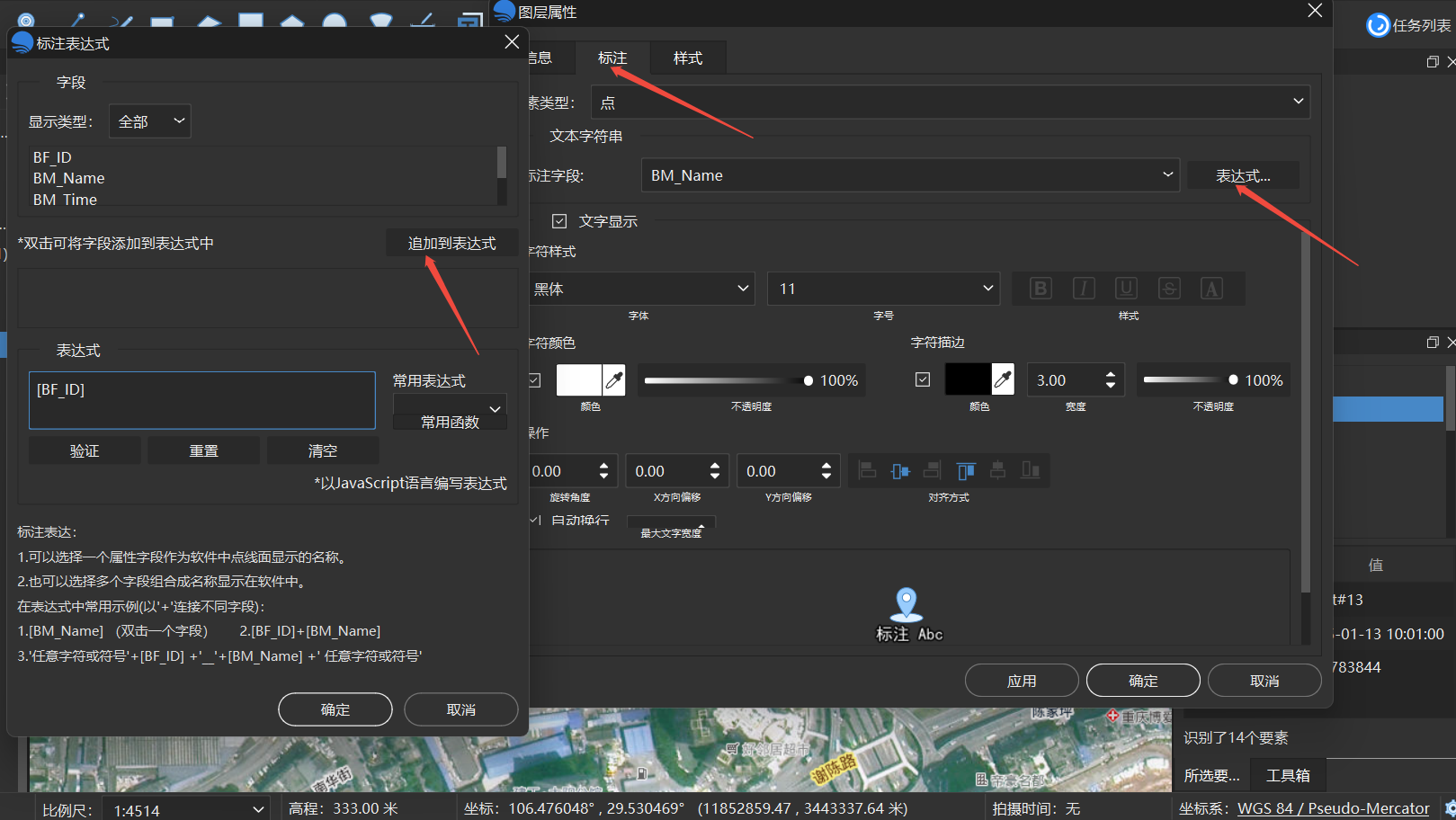Viewport: 1456px width, 820px height.
Task: Toggle the 文字显示 checkbox
Action: pos(559,220)
